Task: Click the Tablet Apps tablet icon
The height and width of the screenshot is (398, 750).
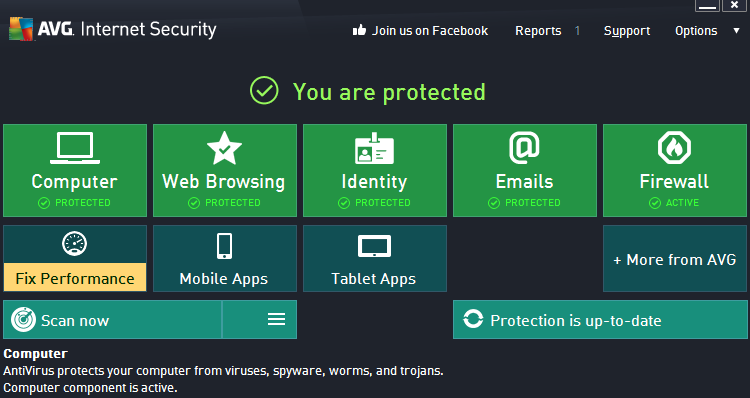Action: coord(375,246)
